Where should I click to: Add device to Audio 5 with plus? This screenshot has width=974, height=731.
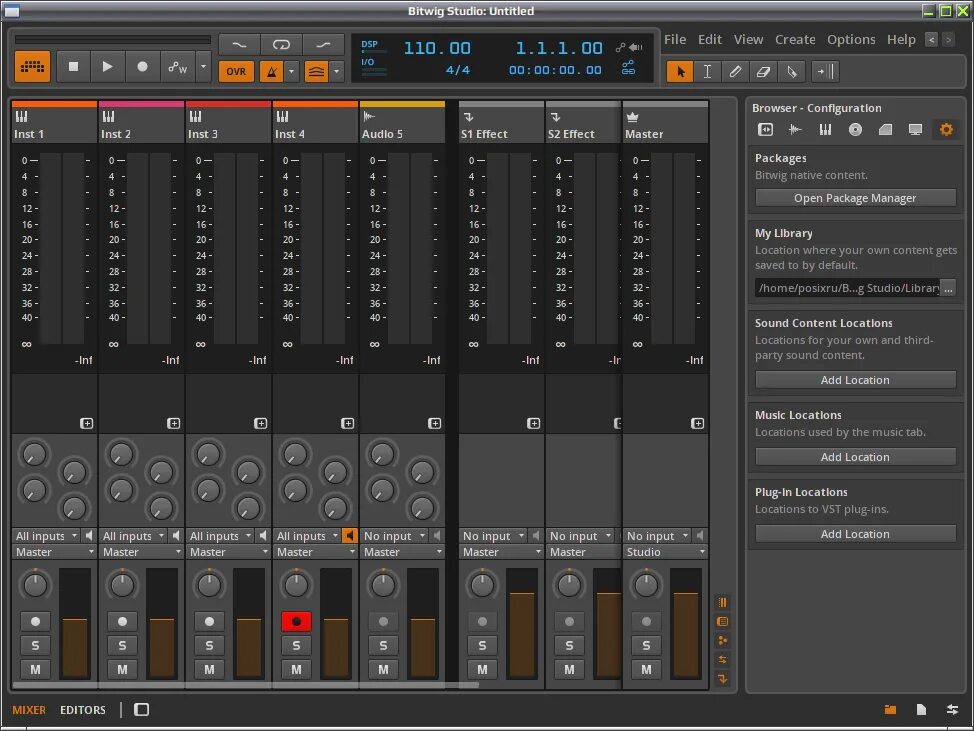point(434,423)
